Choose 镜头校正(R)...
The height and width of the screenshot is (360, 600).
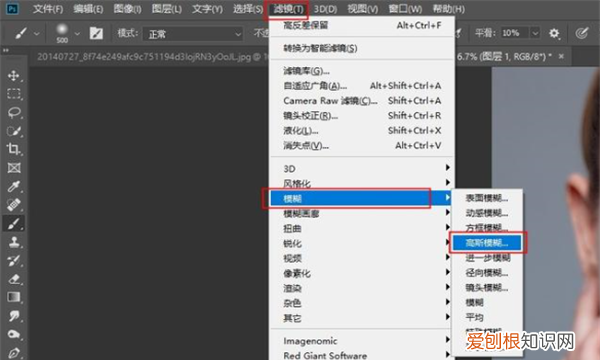362,116
